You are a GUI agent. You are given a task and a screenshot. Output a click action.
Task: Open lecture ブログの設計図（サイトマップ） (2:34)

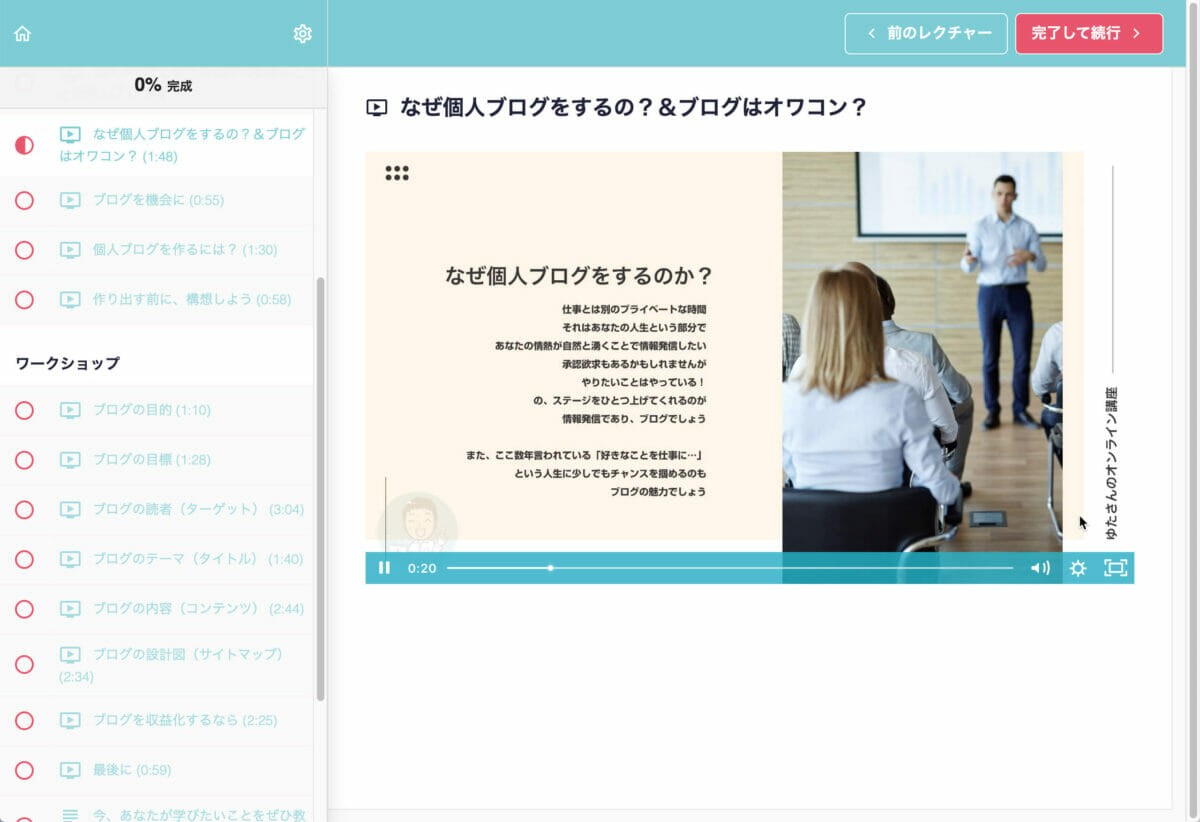coord(156,665)
